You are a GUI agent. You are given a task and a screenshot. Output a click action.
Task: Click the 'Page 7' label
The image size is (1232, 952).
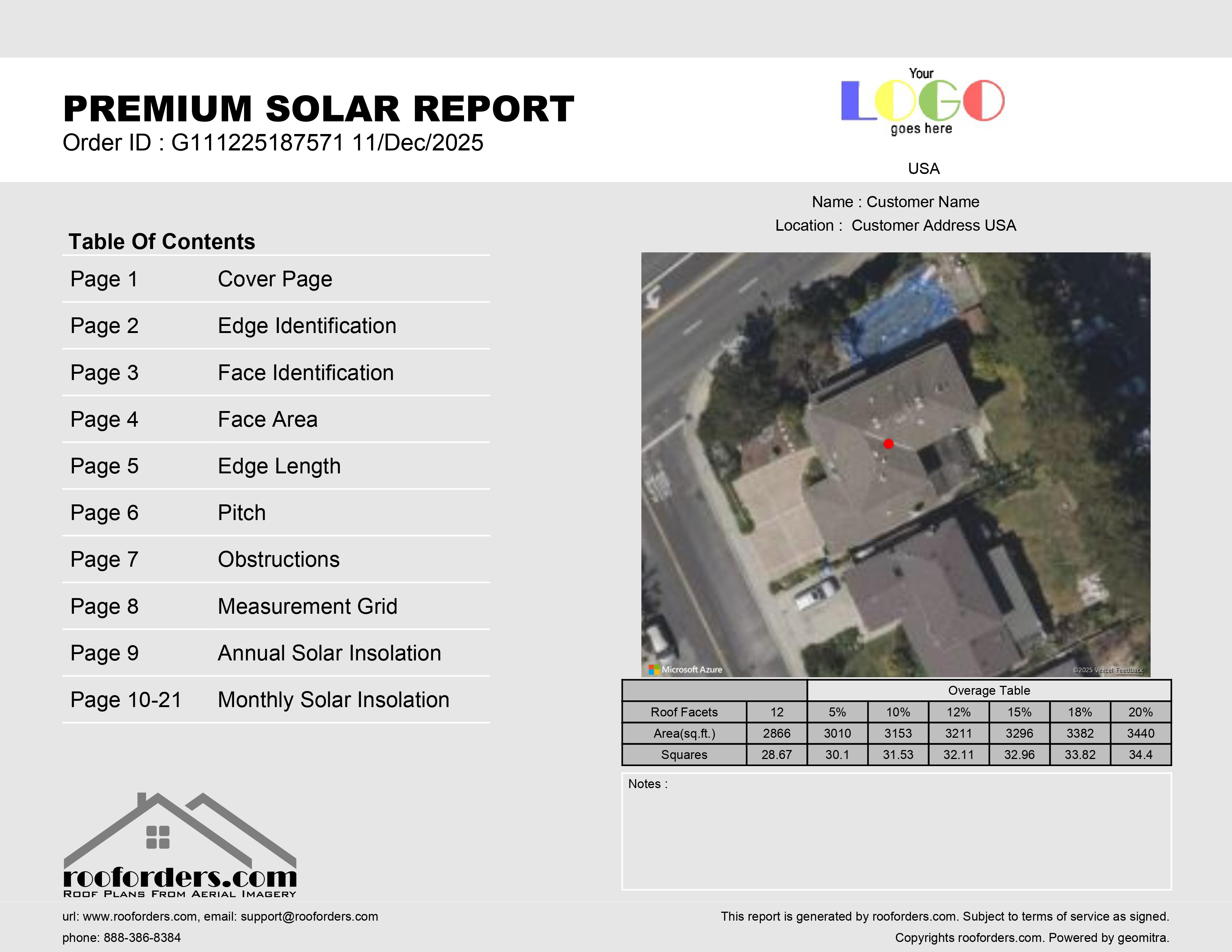105,560
